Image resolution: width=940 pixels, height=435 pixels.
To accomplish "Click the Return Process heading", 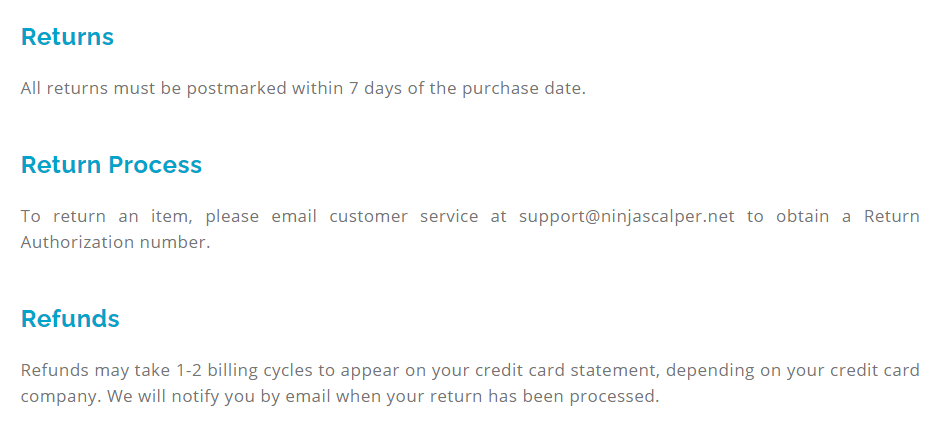I will pos(111,165).
